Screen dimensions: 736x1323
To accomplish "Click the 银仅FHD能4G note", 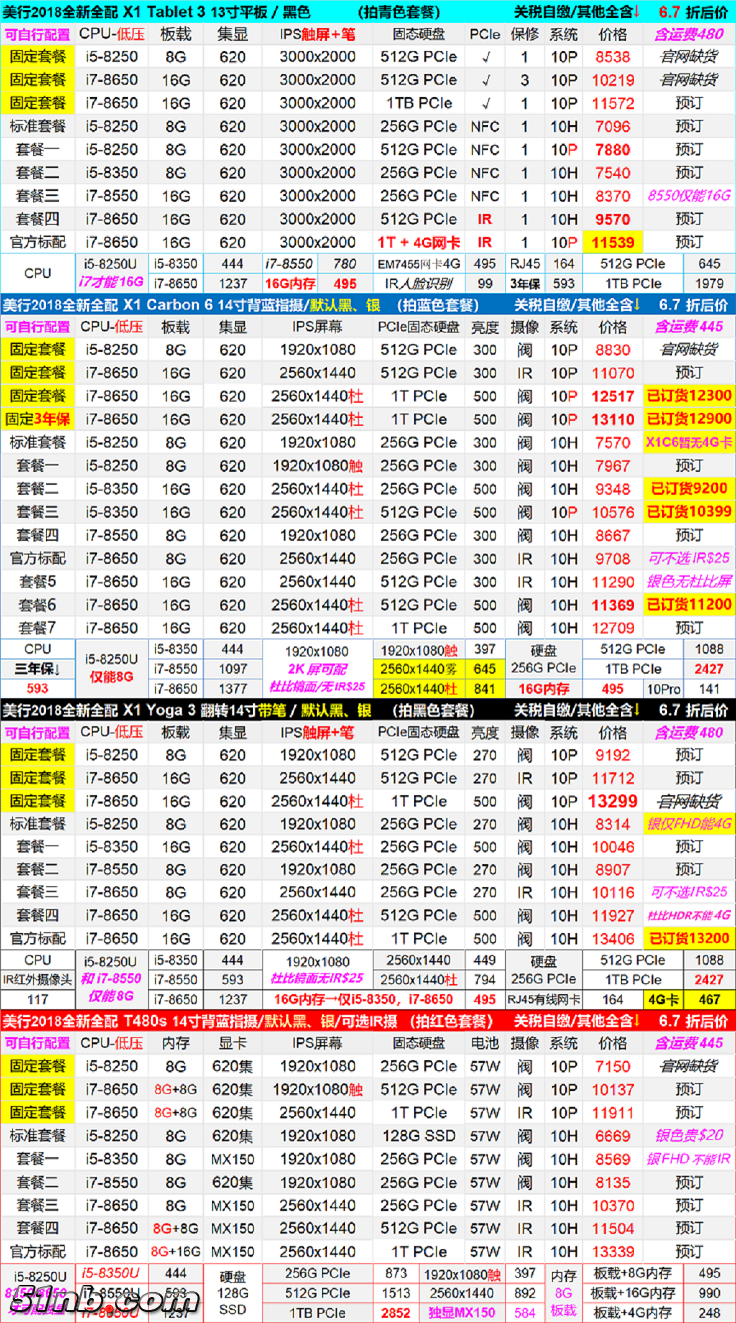I will tap(689, 824).
